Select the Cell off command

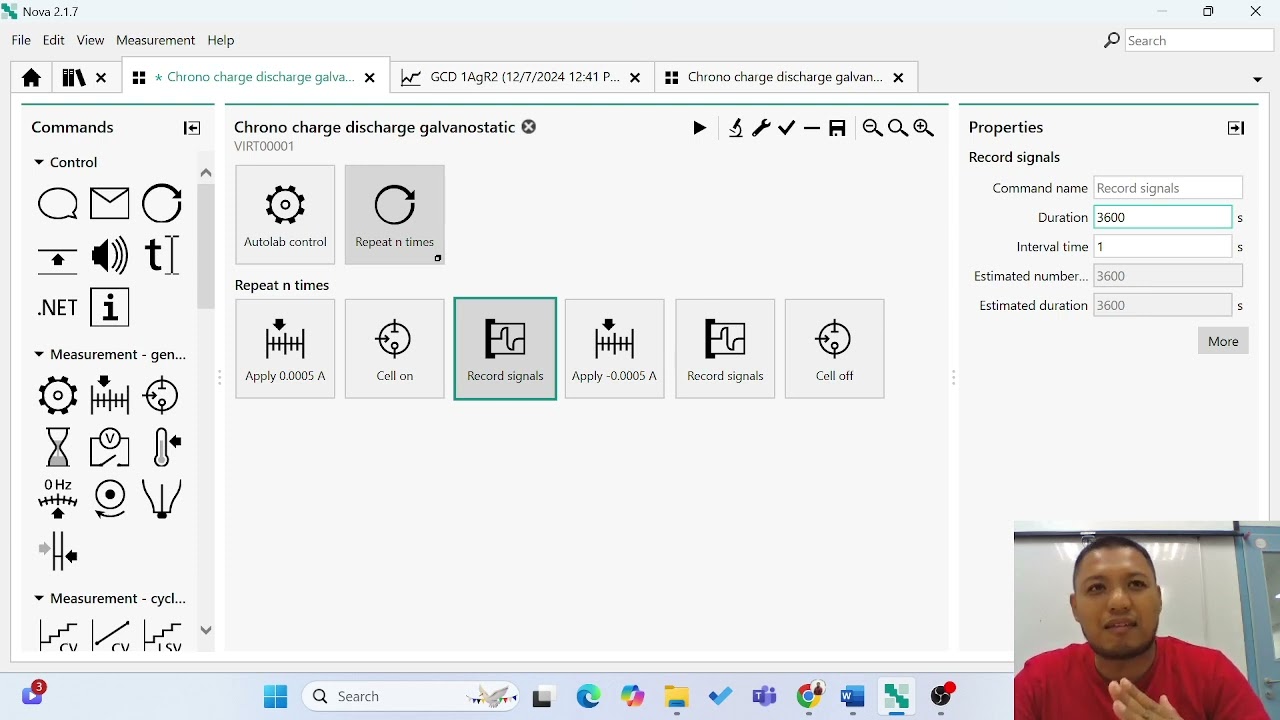pyautogui.click(x=834, y=349)
